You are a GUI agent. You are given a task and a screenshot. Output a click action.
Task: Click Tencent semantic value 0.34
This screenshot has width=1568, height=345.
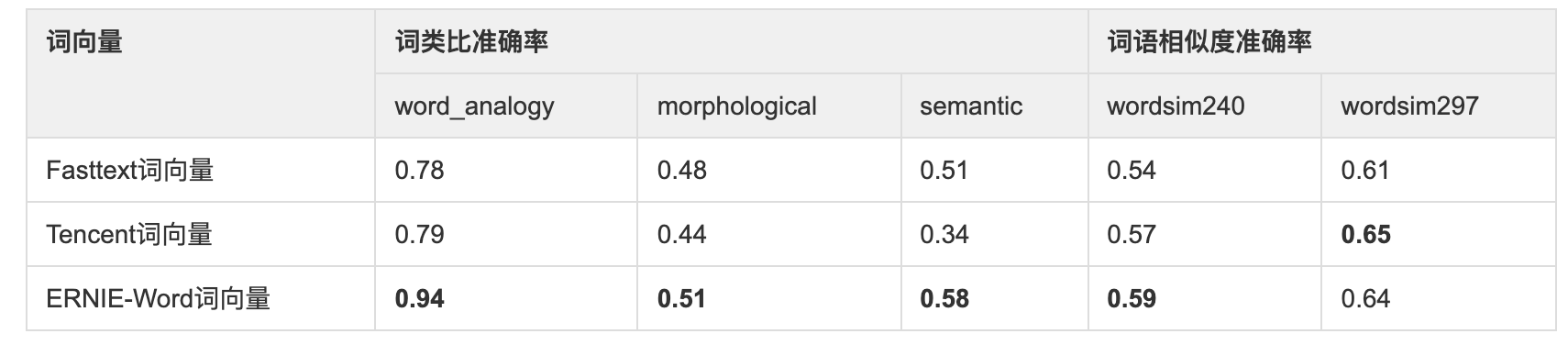944,235
